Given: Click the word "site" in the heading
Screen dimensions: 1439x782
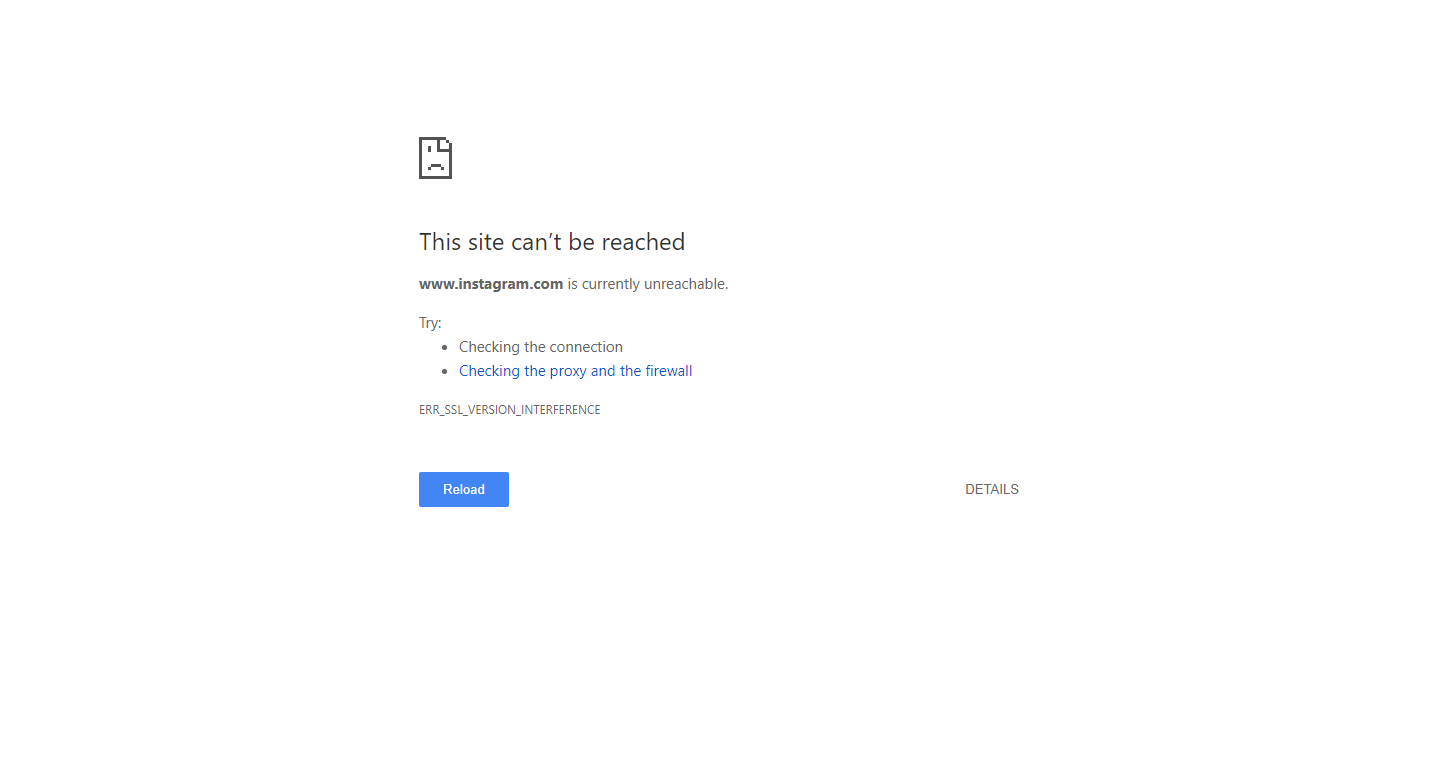Looking at the screenshot, I should pyautogui.click(x=485, y=242).
